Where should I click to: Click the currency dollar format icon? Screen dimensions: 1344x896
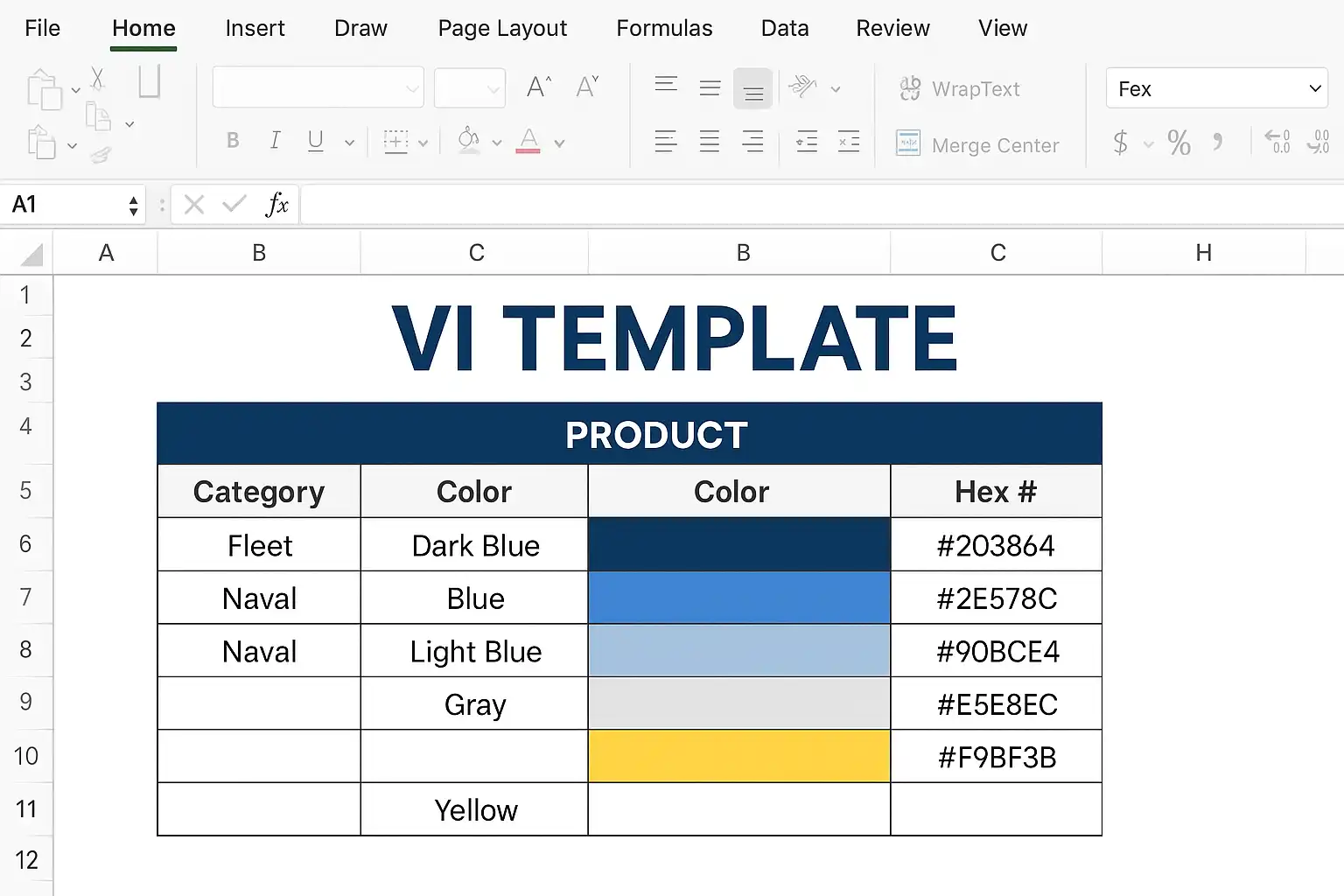(1120, 143)
